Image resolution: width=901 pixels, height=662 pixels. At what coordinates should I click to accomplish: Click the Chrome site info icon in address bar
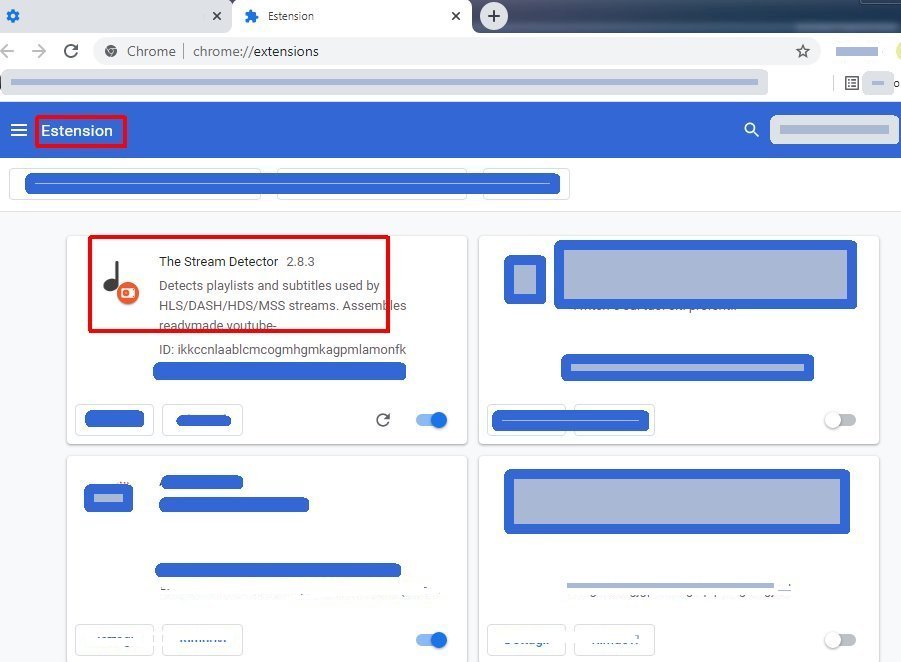pos(111,51)
